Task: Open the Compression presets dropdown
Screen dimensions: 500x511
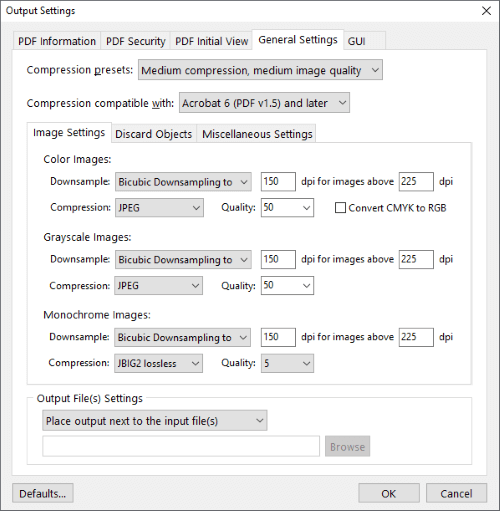Action: click(260, 70)
